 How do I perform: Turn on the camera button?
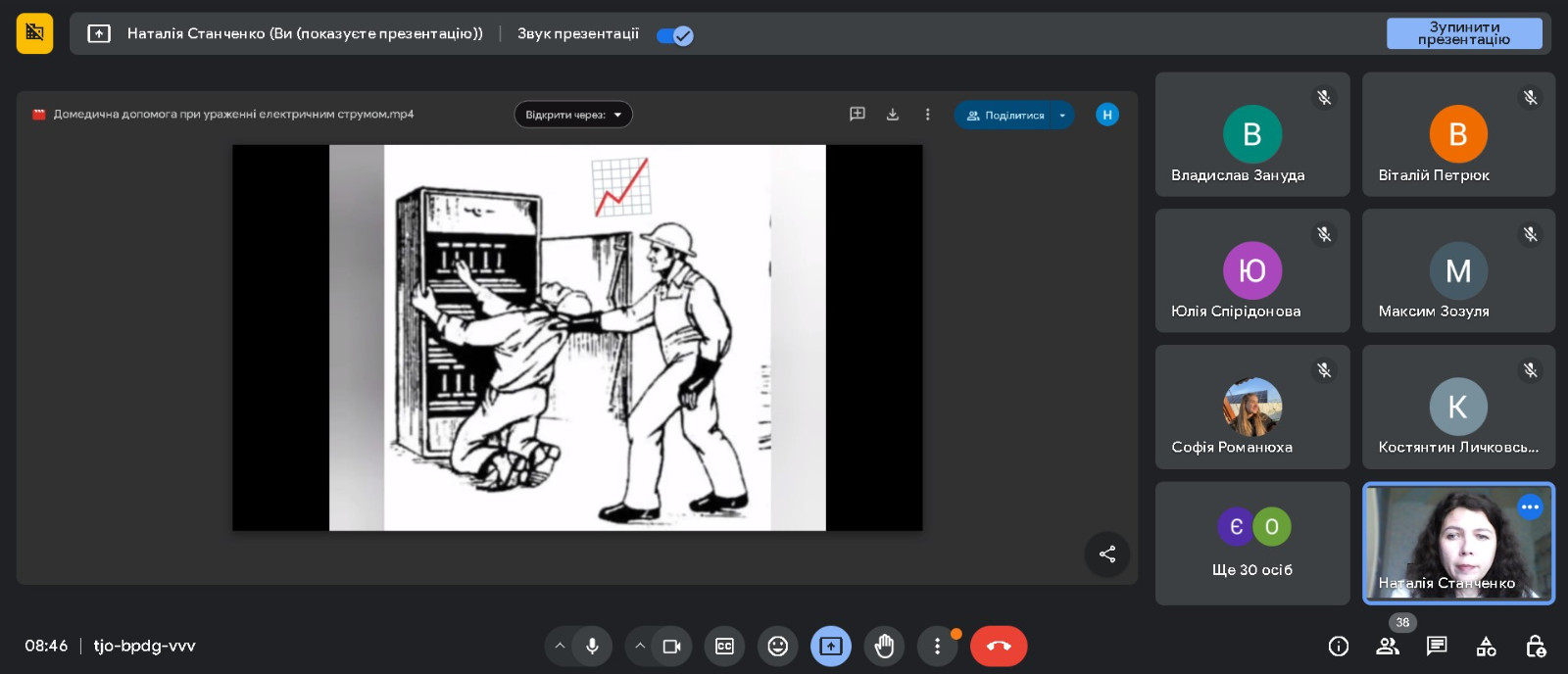pyautogui.click(x=672, y=647)
